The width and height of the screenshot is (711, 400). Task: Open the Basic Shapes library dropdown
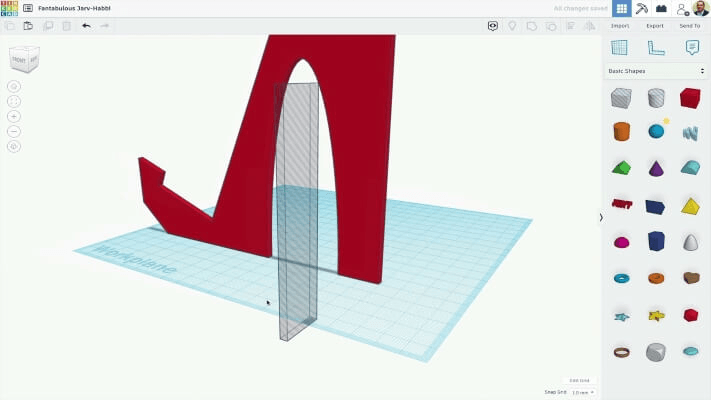click(656, 71)
